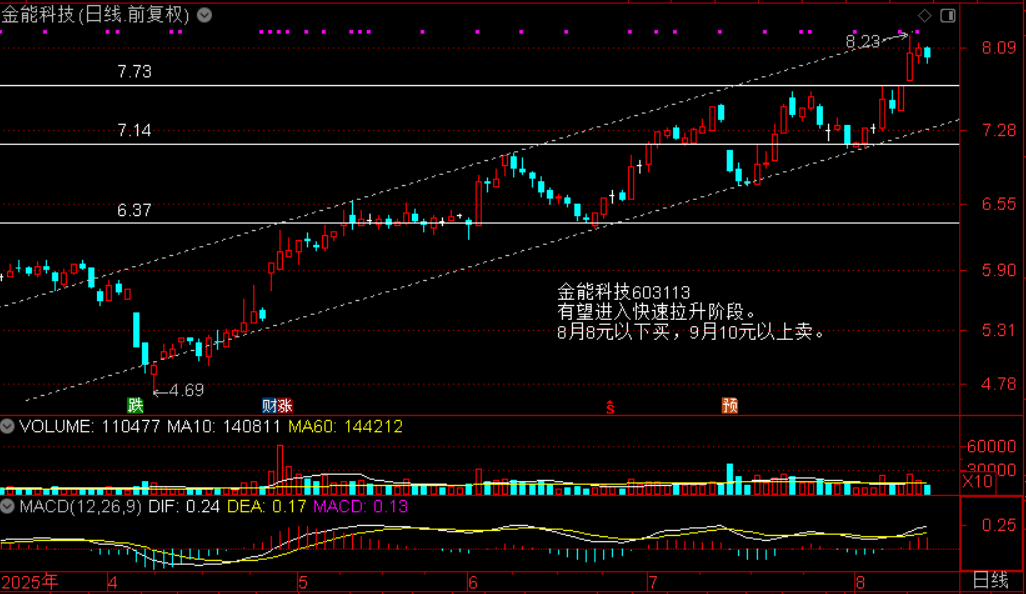Image resolution: width=1026 pixels, height=594 pixels.
Task: Open the chart title dropdown arrow
Action: pos(204,15)
